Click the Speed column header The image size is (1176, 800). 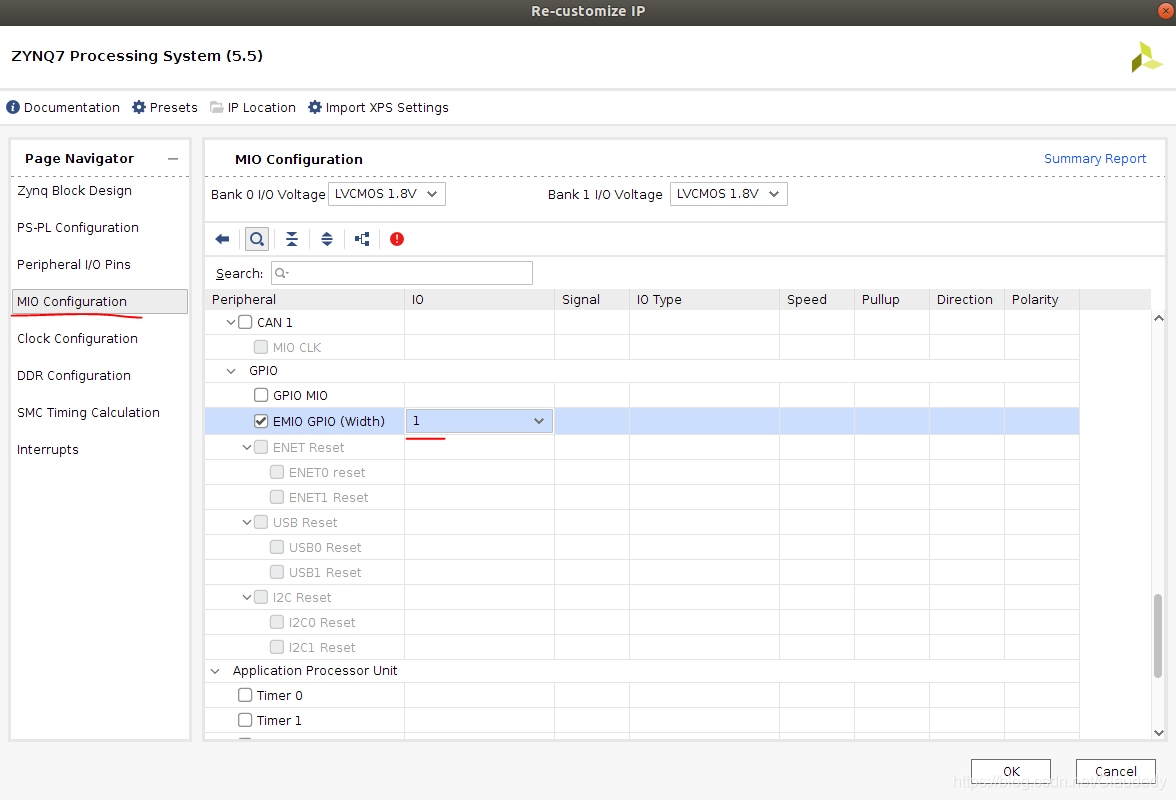coord(817,299)
